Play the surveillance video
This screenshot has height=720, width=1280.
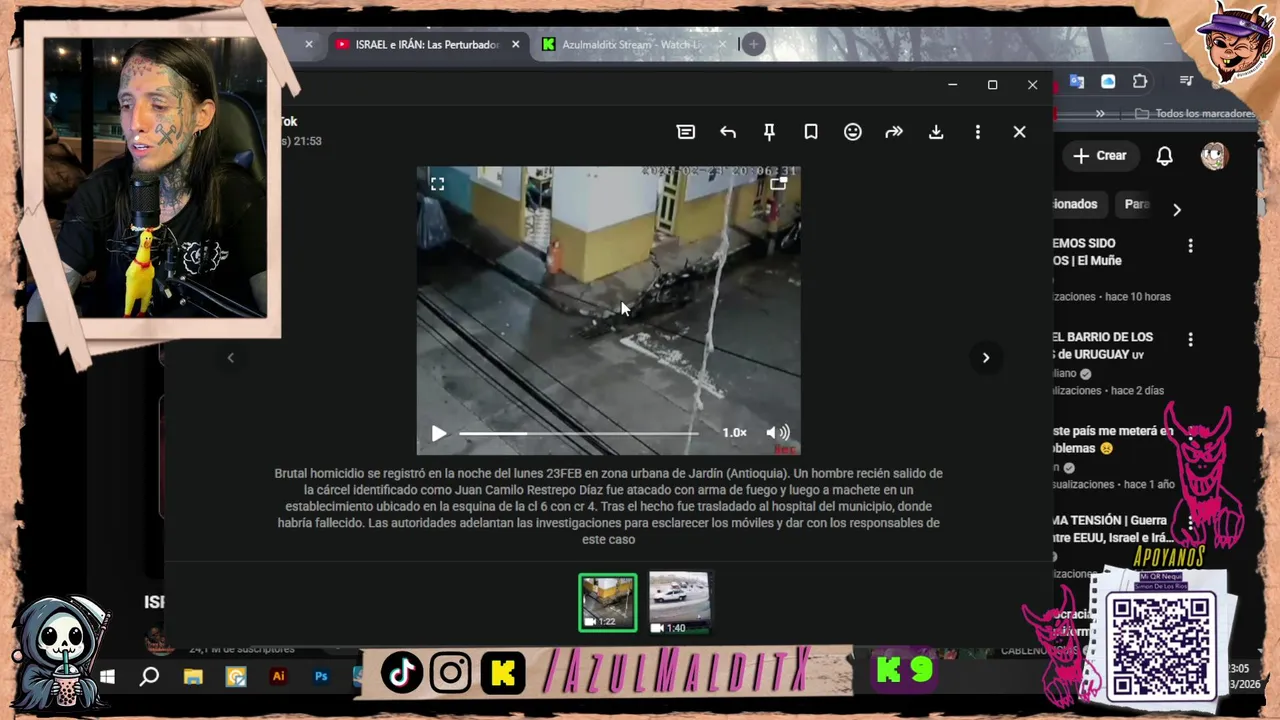pos(438,433)
